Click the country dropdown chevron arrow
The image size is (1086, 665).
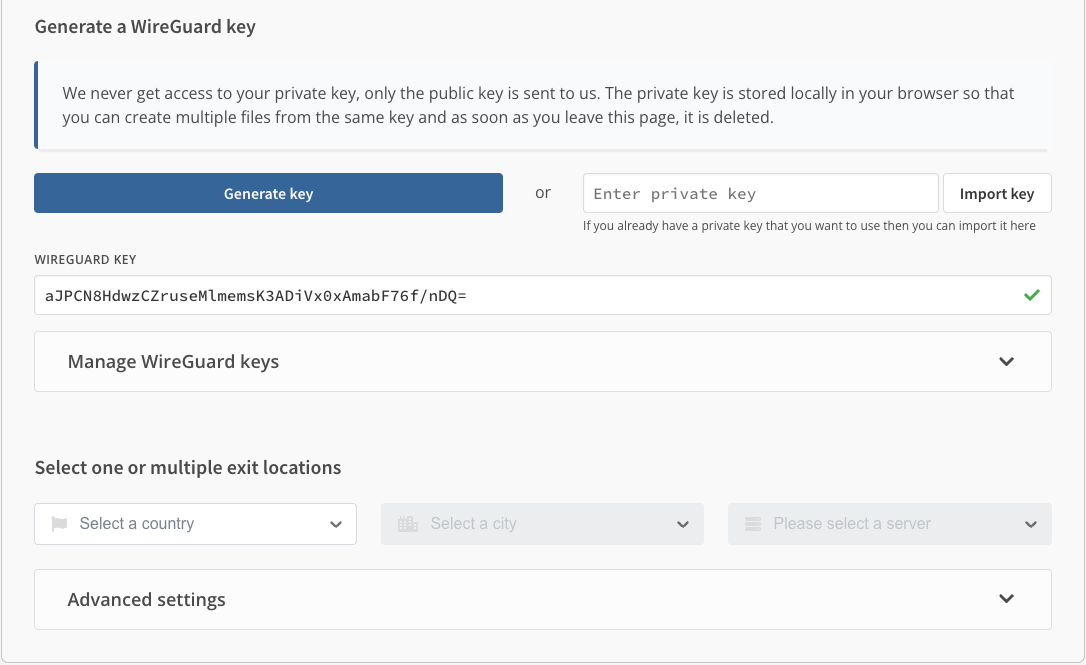(336, 524)
